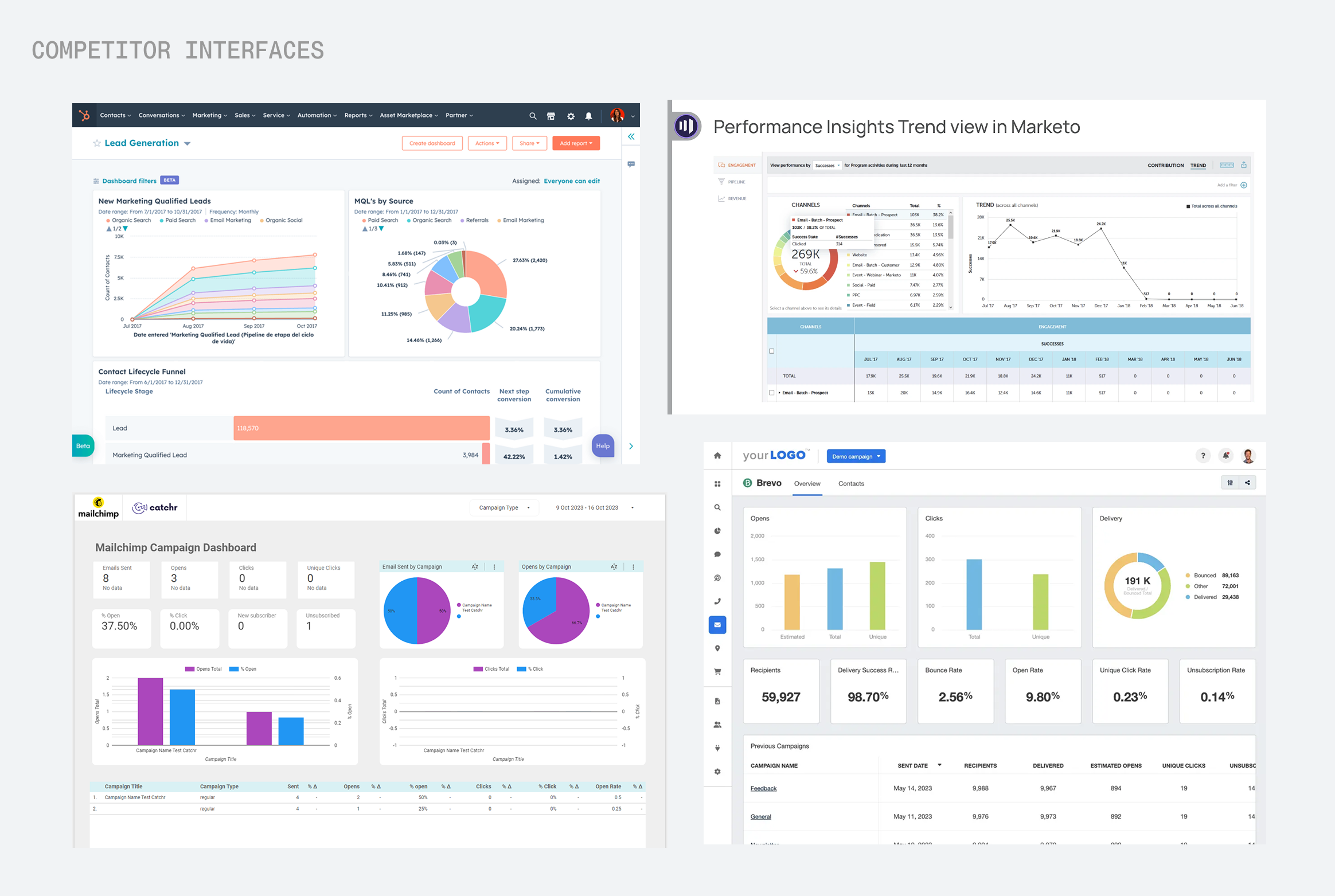Click the plug integrations icon in Brevo sidebar
1335x896 pixels.
click(717, 748)
